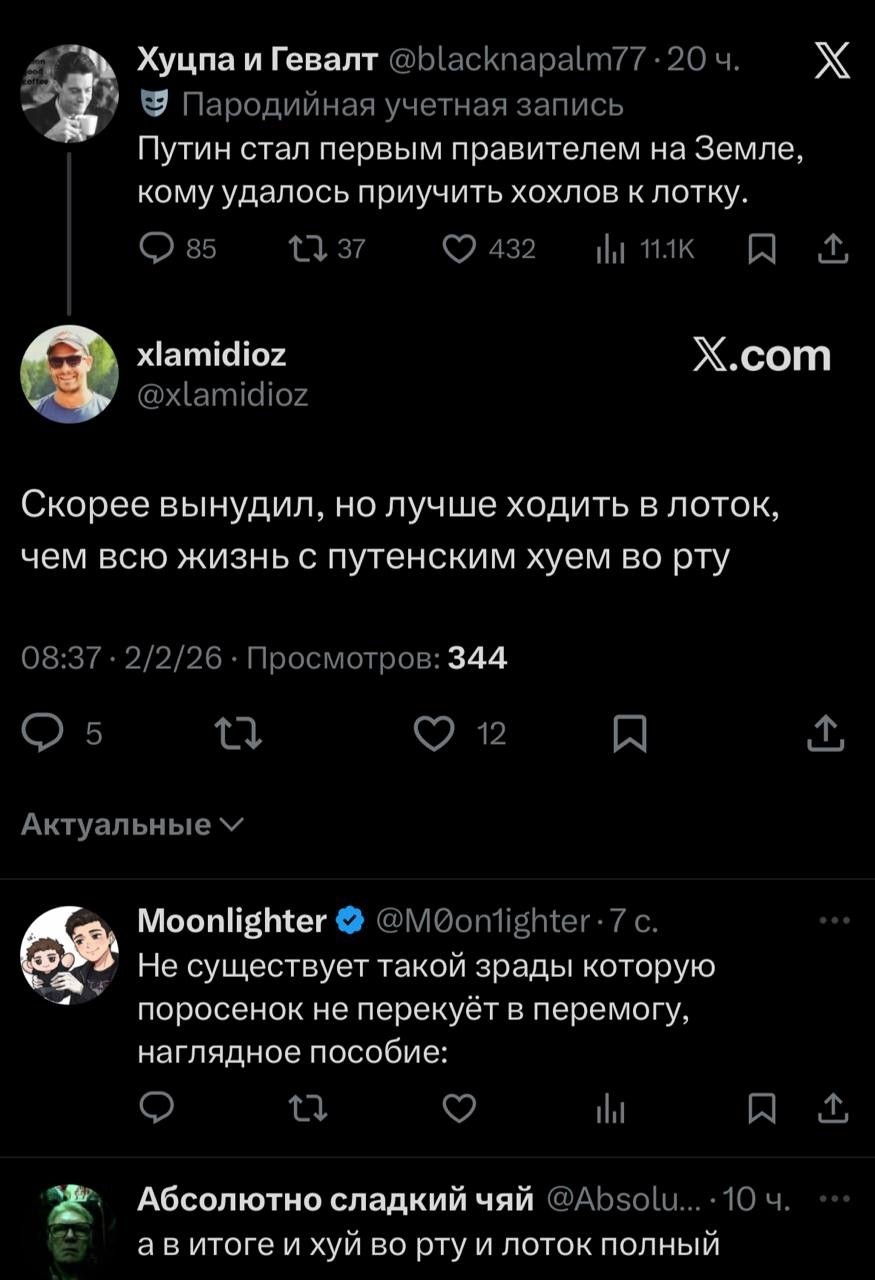Like the top parent post with 432 likes

460,249
